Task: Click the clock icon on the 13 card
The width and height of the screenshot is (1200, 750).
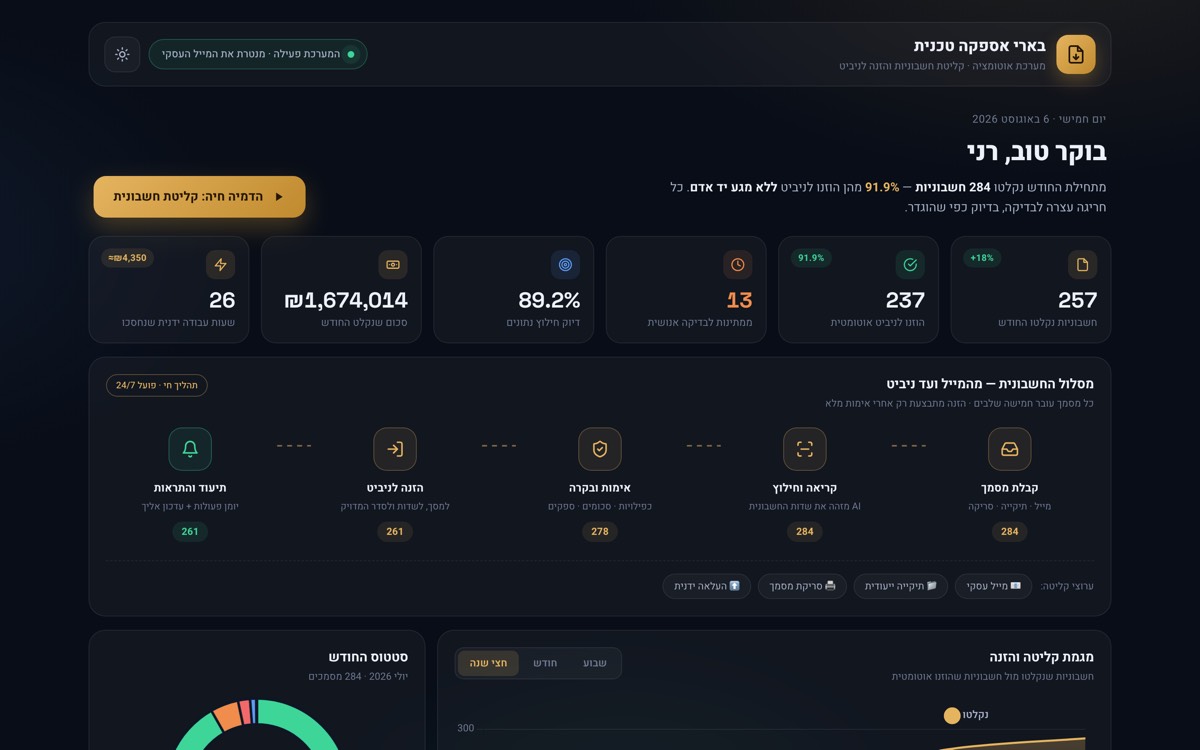Action: (x=738, y=265)
